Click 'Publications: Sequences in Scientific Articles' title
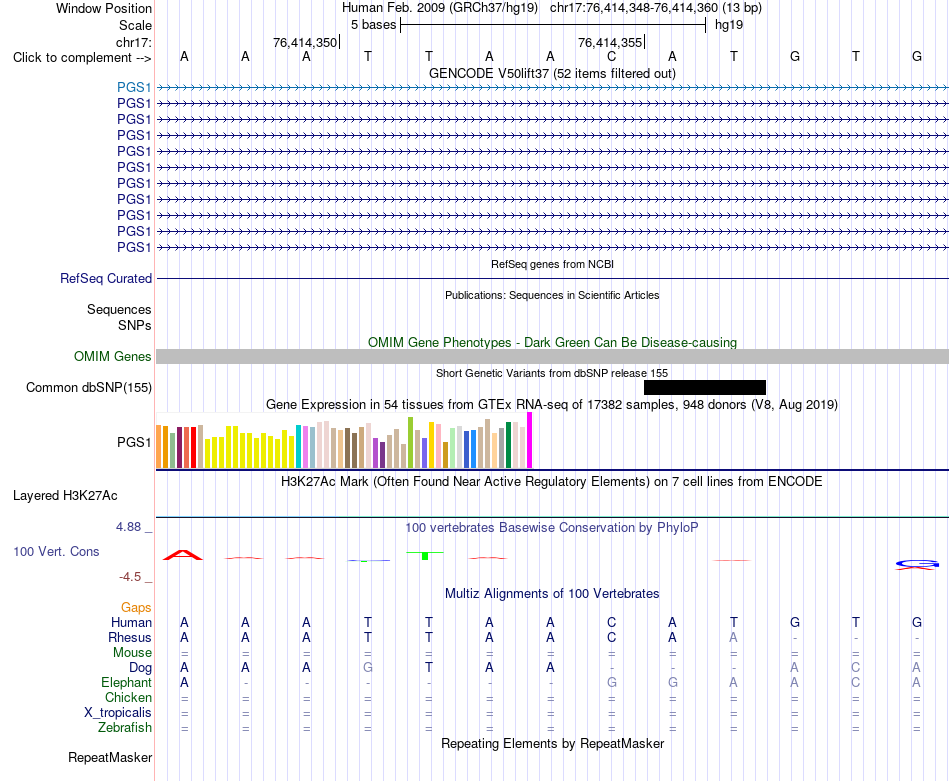This screenshot has width=950, height=781. click(x=552, y=295)
